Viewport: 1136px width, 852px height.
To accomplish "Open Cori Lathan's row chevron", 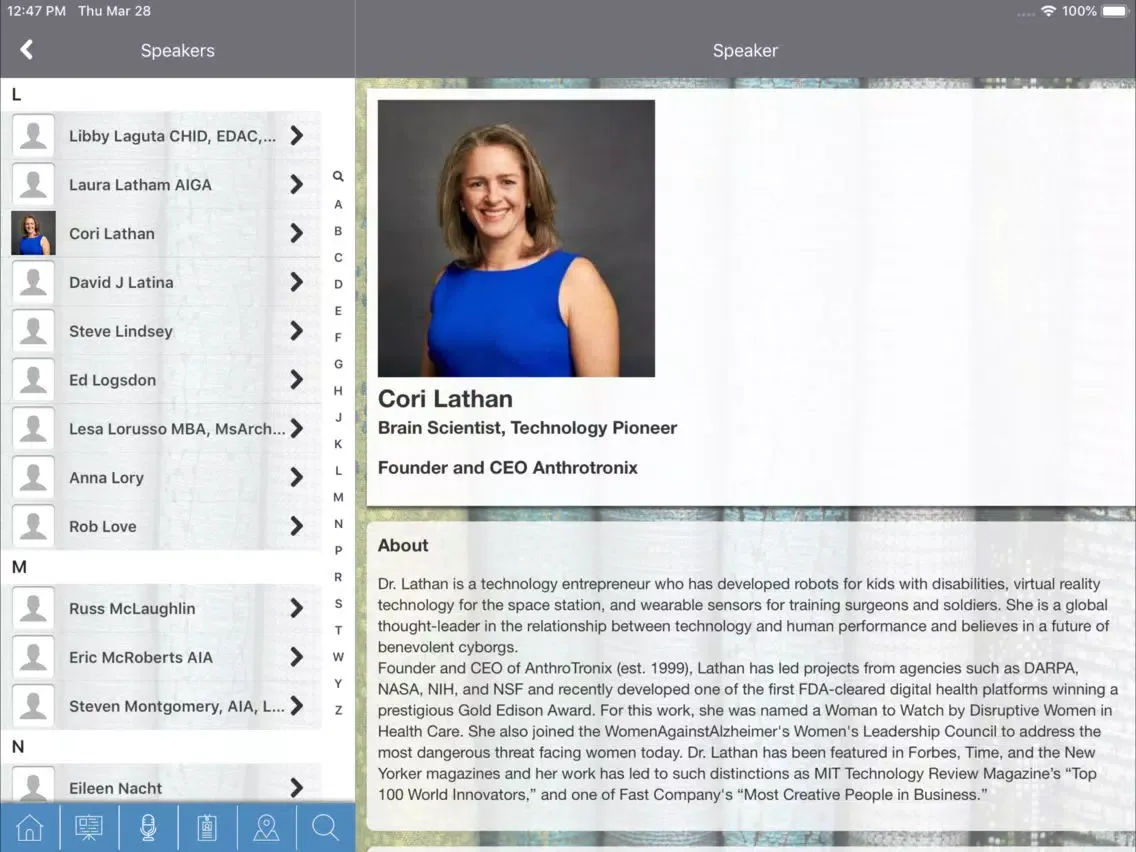I will click(296, 233).
